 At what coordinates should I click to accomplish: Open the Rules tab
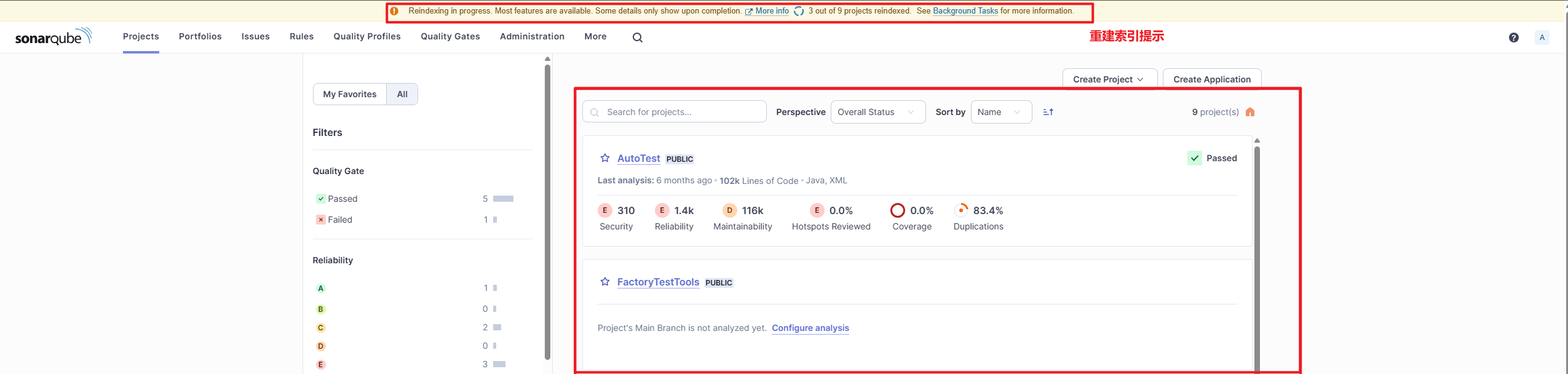(x=302, y=36)
